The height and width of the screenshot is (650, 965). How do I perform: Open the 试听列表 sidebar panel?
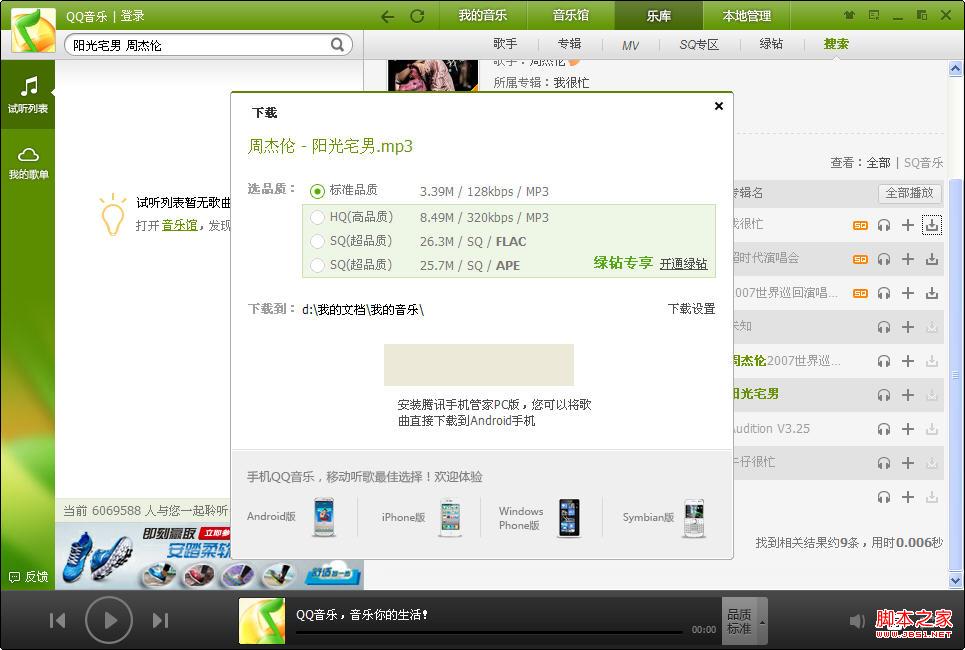tap(28, 94)
